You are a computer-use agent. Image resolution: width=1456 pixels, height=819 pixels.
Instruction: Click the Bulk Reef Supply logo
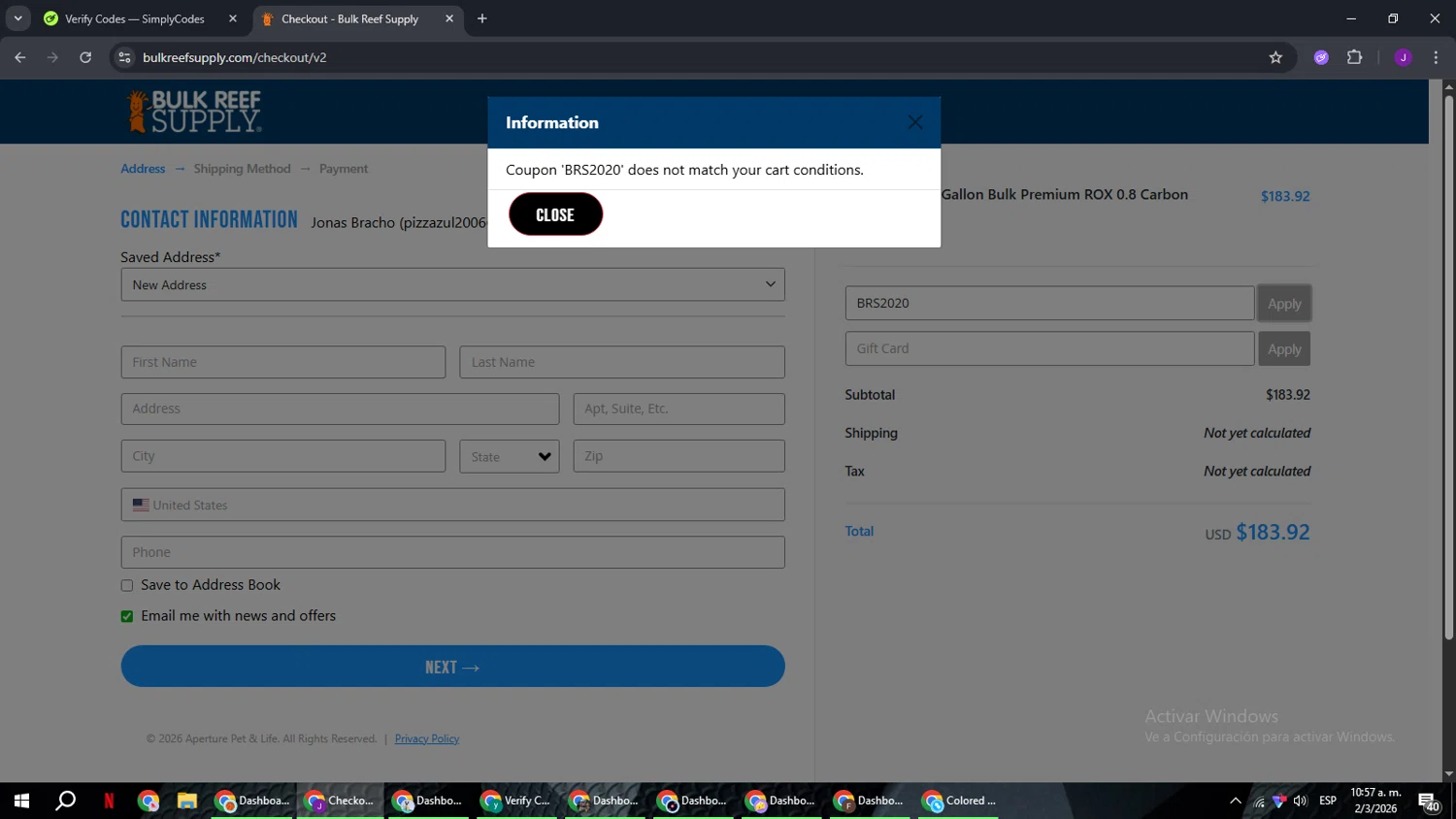(x=195, y=112)
